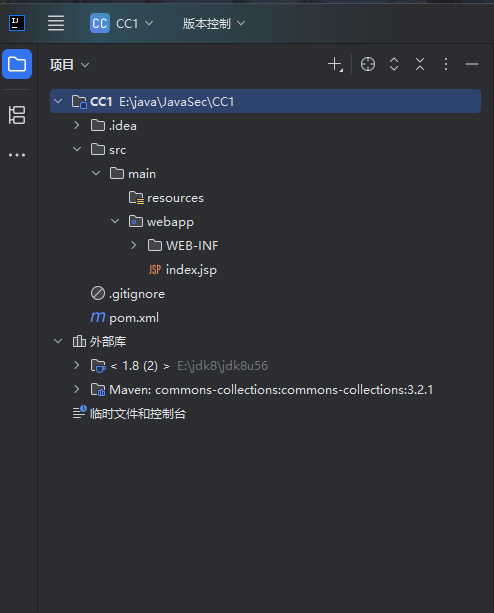This screenshot has height=613, width=494.
Task: Open the main hamburger menu
Action: coord(56,23)
